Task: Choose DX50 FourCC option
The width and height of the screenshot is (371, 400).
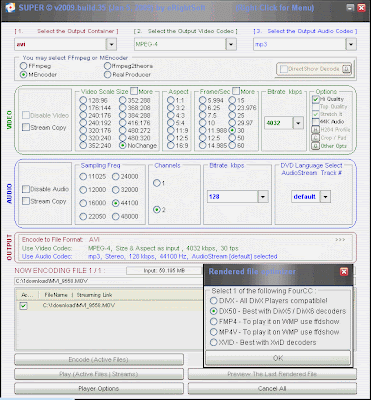Action: [x=213, y=311]
